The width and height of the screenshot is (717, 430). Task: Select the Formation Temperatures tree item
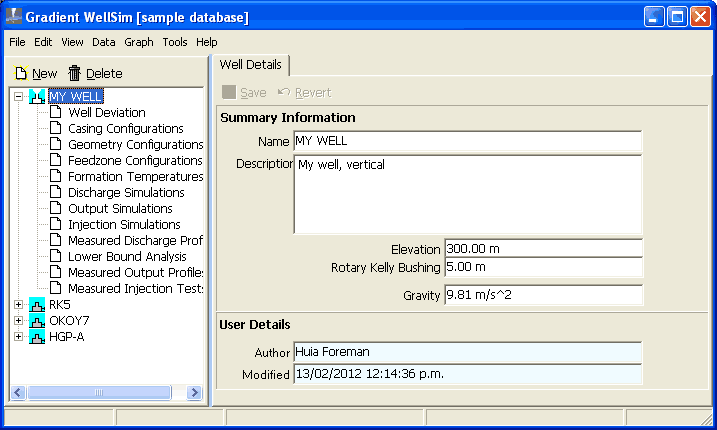point(135,177)
